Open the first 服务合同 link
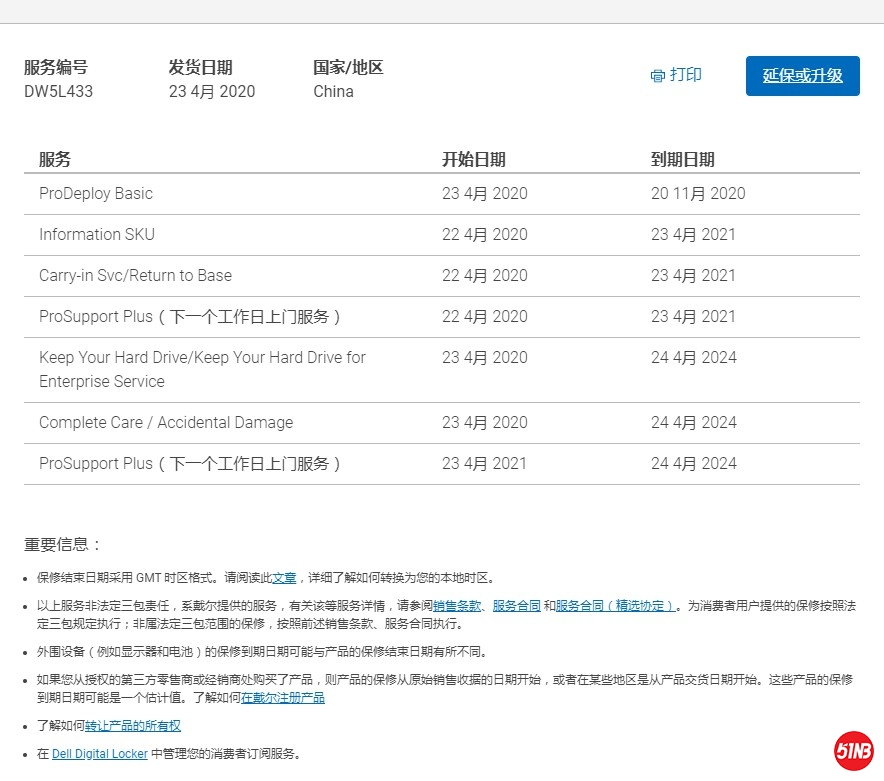 [x=517, y=606]
